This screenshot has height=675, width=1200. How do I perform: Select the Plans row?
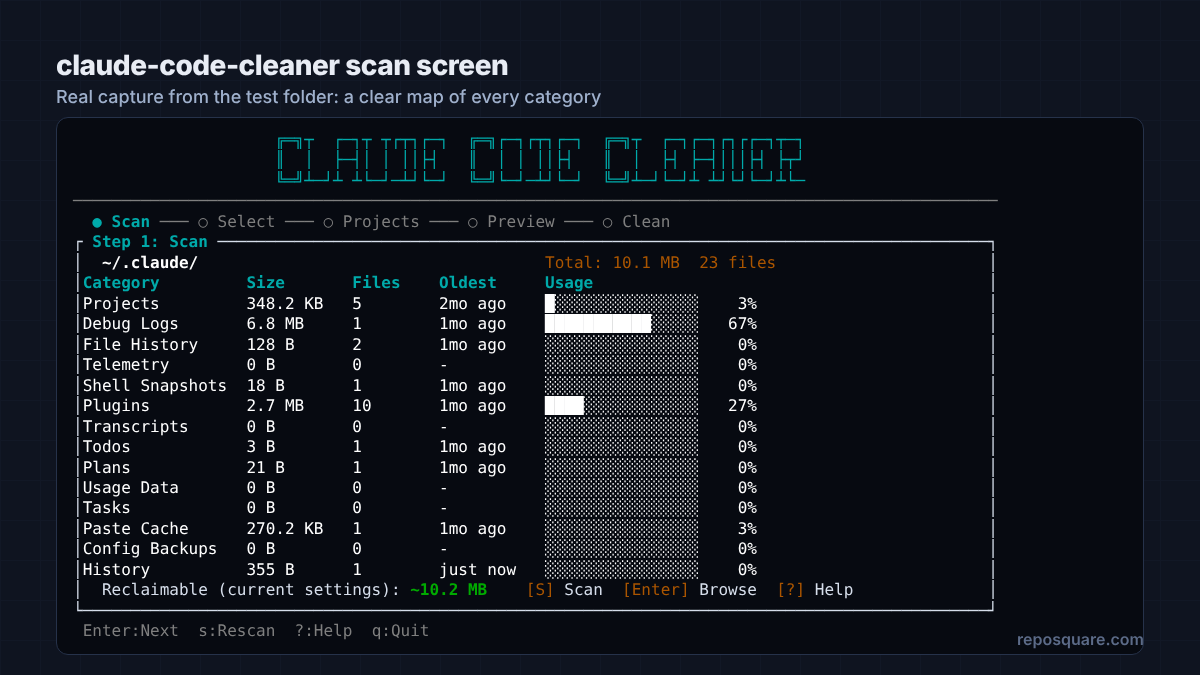[420, 468]
